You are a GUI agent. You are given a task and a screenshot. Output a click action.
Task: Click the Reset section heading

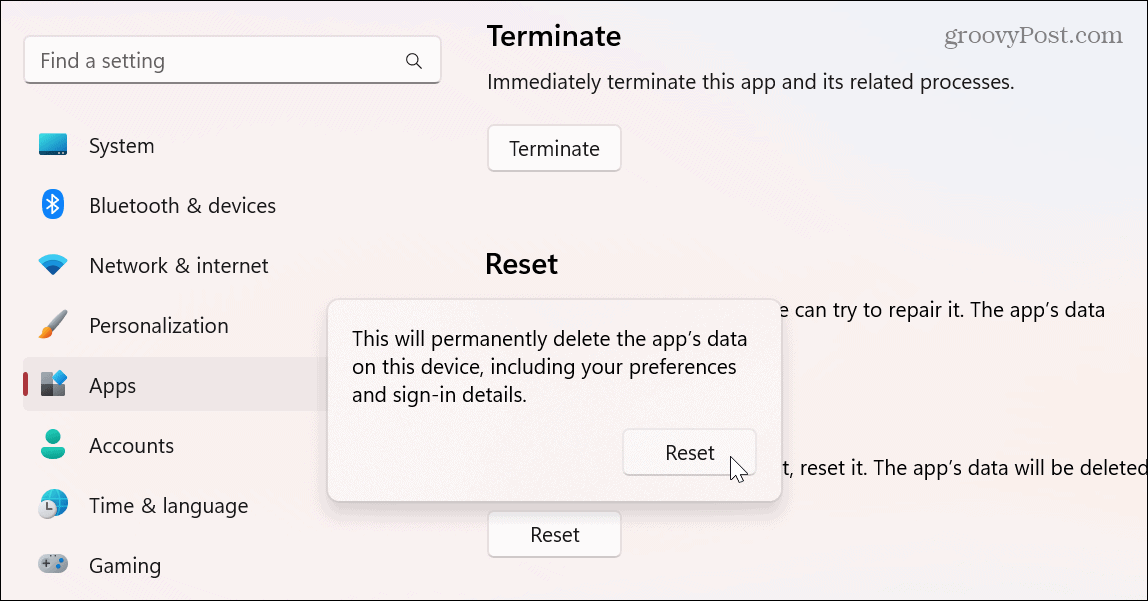521,264
